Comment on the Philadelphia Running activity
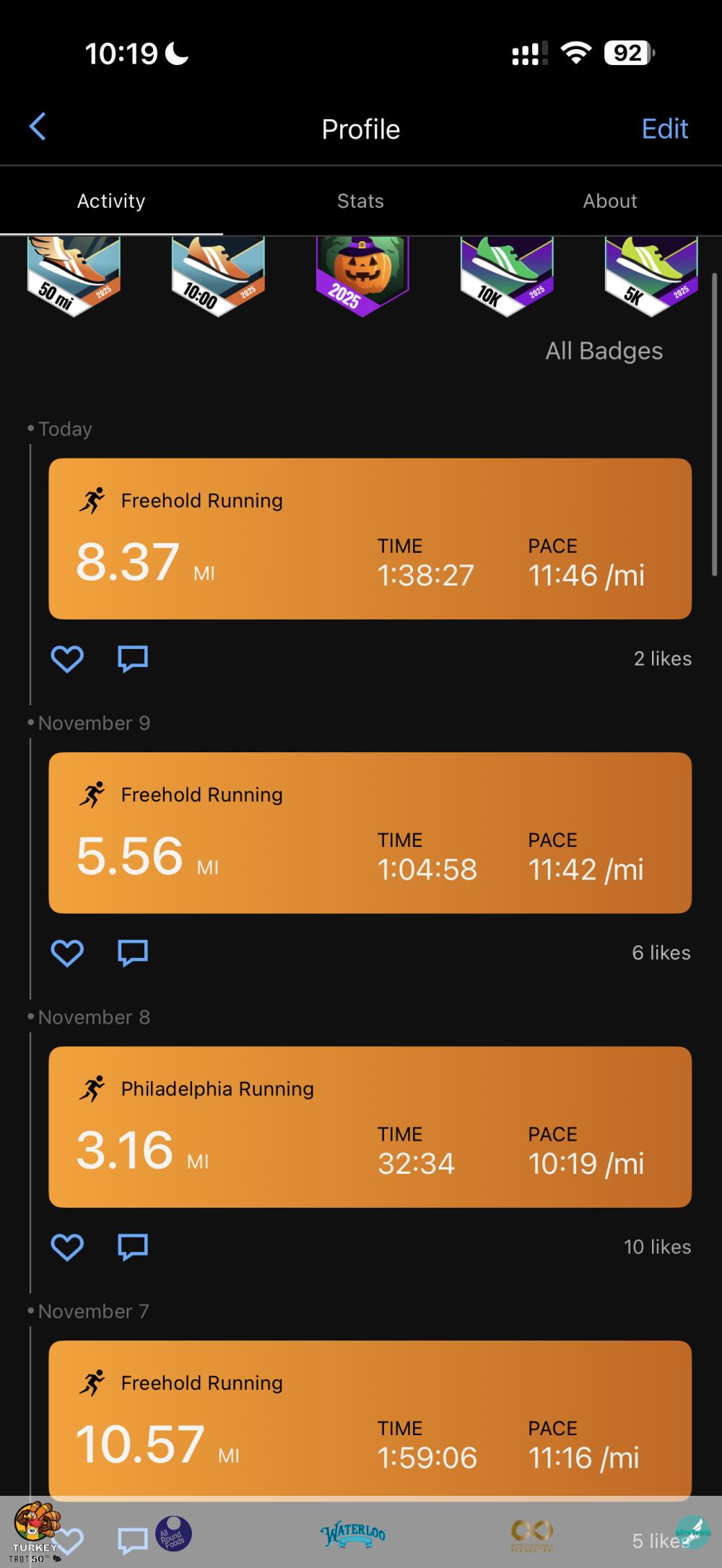 tap(133, 1247)
